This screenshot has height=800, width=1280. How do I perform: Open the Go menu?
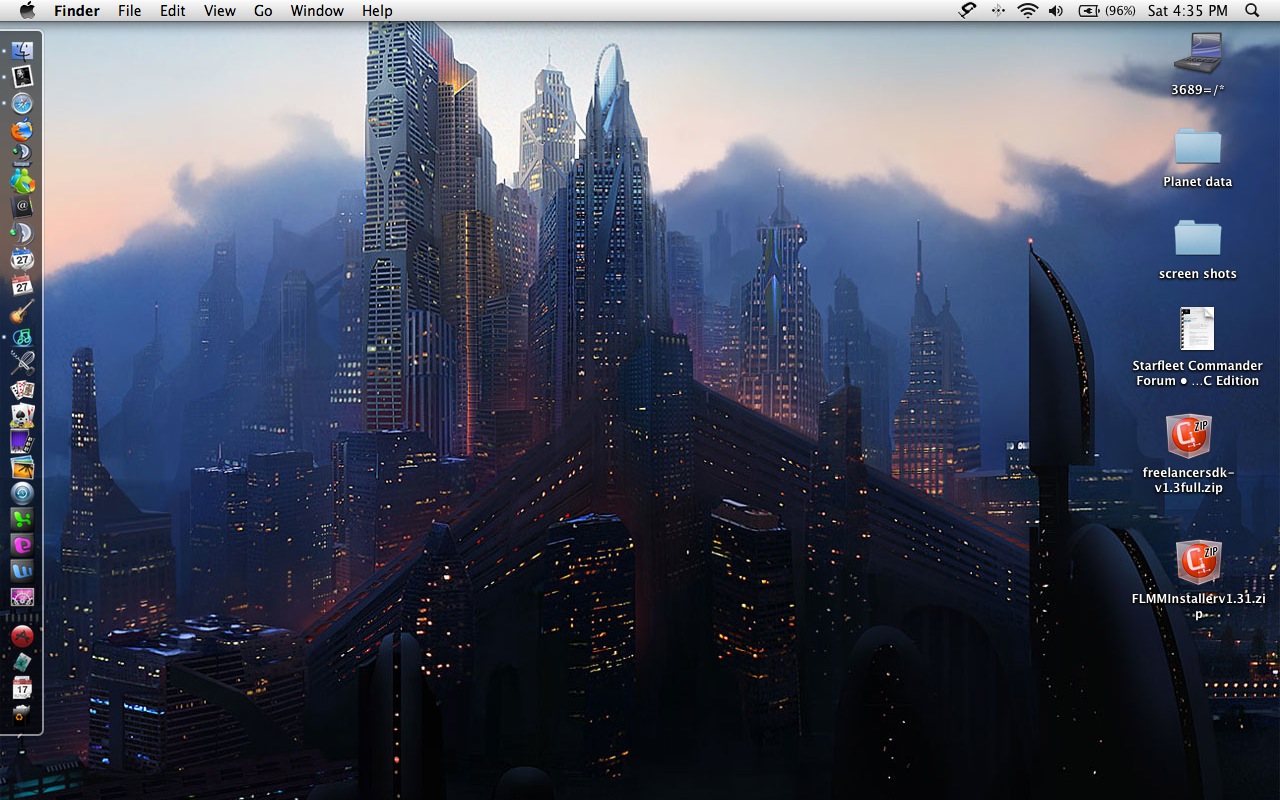(263, 11)
